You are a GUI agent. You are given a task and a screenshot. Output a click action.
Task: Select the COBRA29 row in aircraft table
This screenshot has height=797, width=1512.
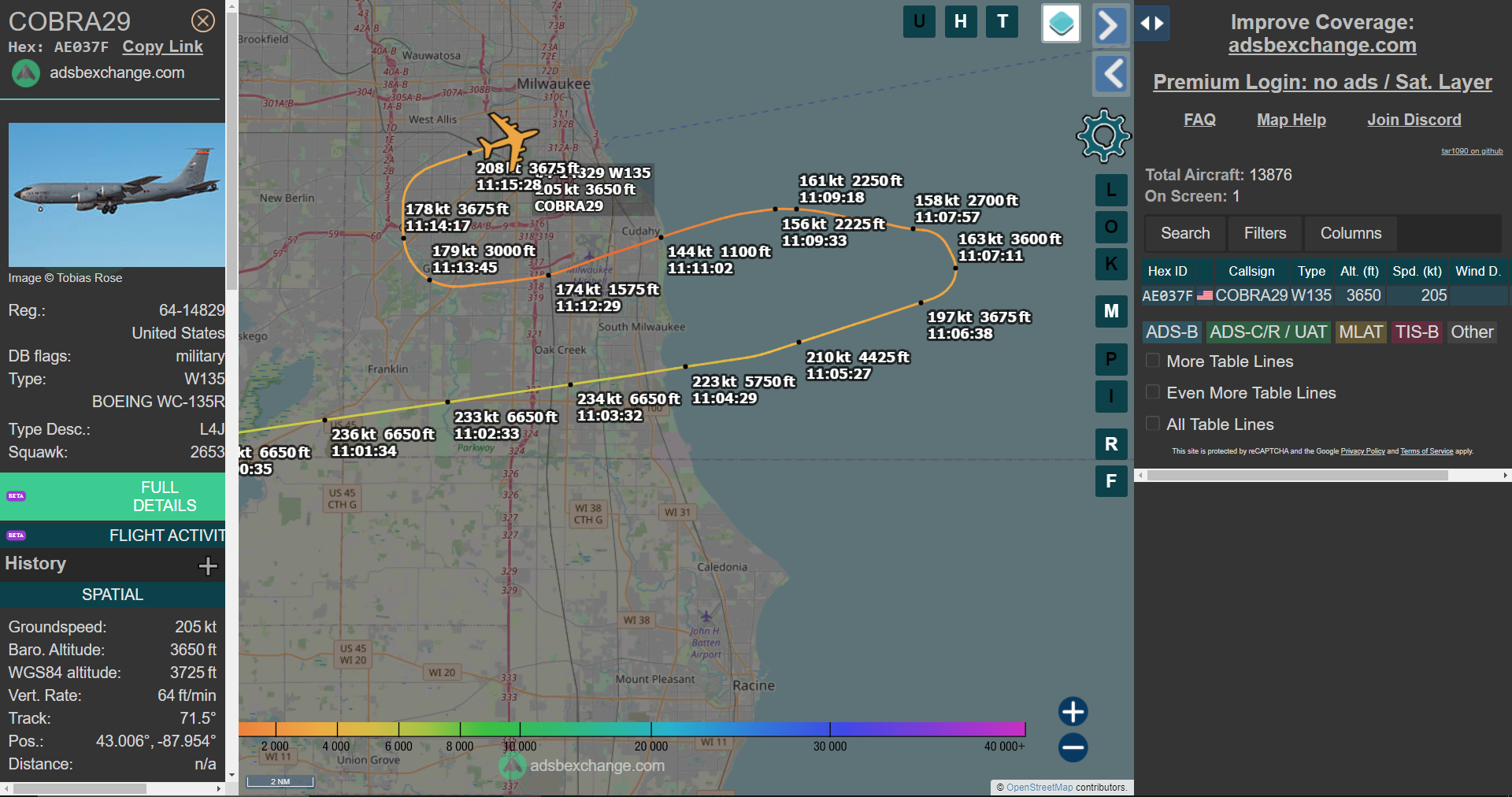tap(1325, 295)
